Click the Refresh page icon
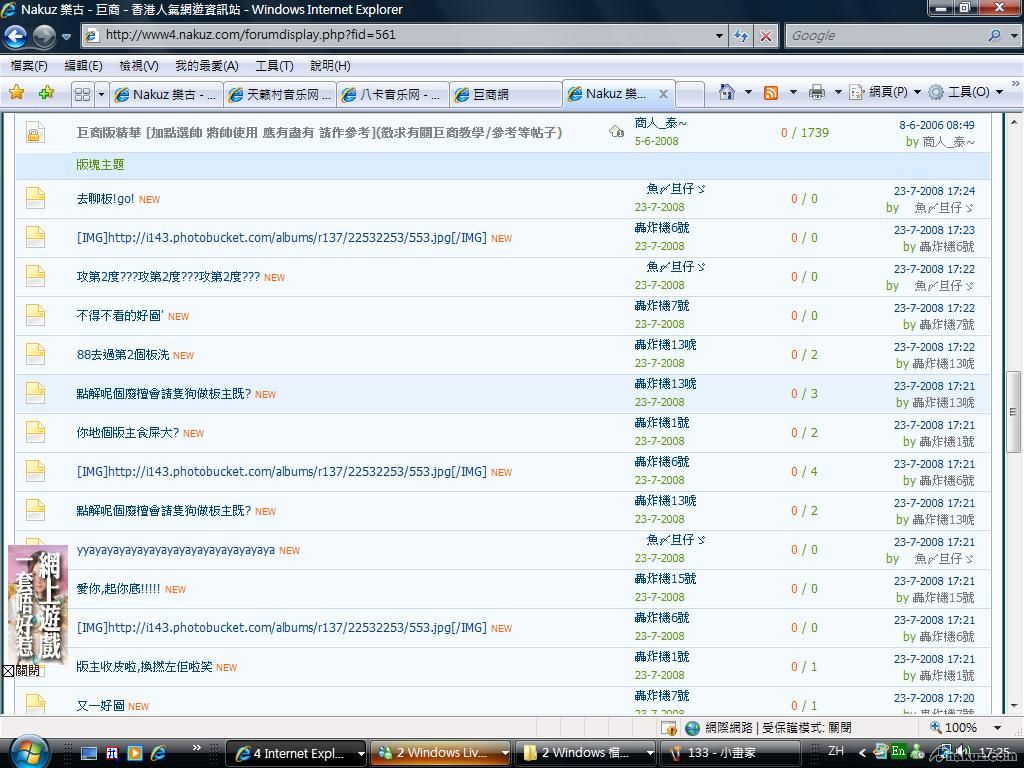The width and height of the screenshot is (1024, 768). (741, 35)
